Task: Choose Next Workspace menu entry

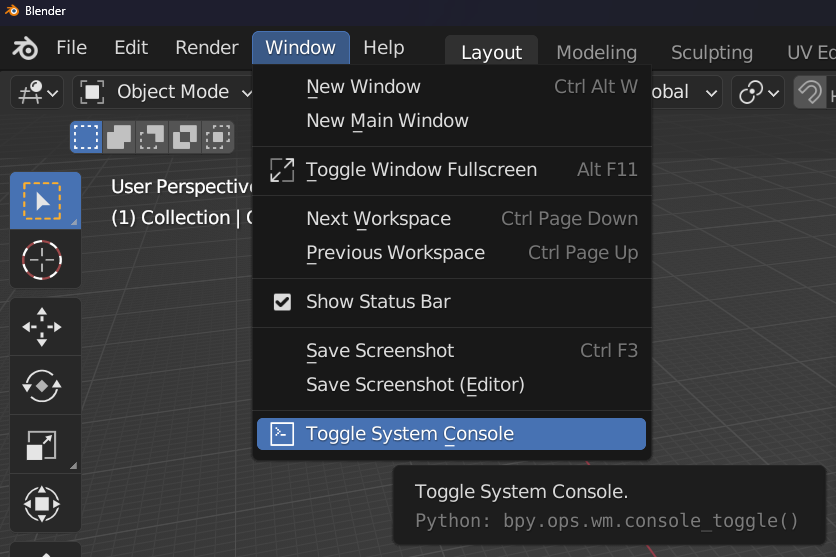Action: coord(452,219)
